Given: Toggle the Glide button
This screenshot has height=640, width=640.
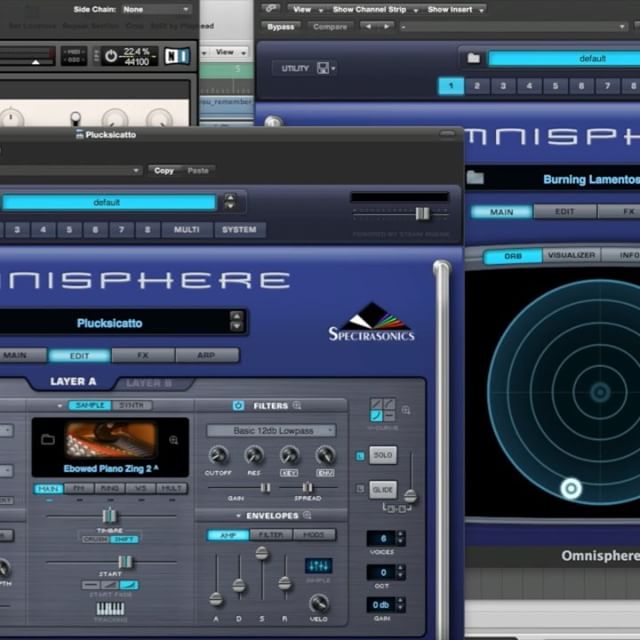Looking at the screenshot, I should coord(383,489).
